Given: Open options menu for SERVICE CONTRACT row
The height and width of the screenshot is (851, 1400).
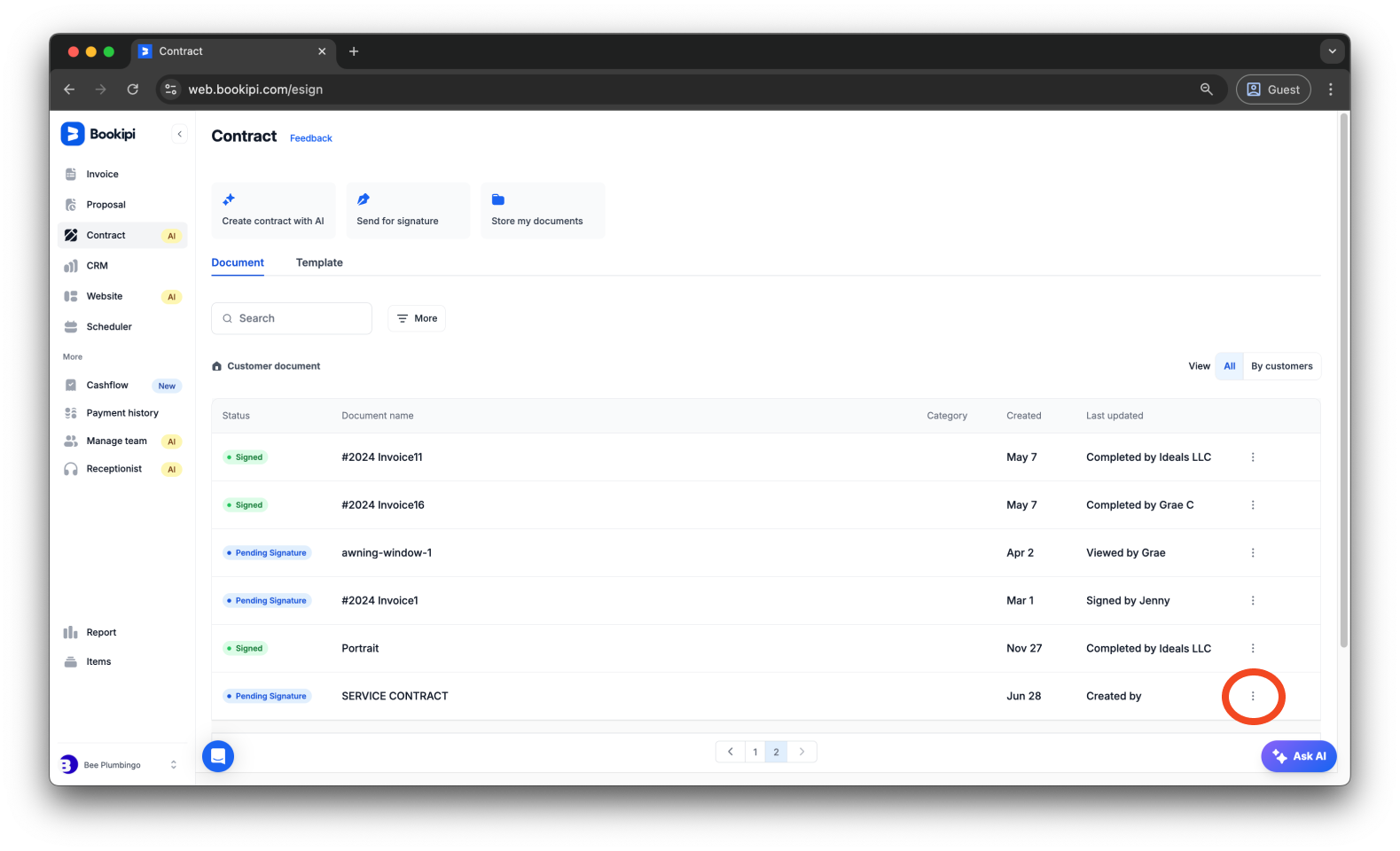Looking at the screenshot, I should 1253,697.
